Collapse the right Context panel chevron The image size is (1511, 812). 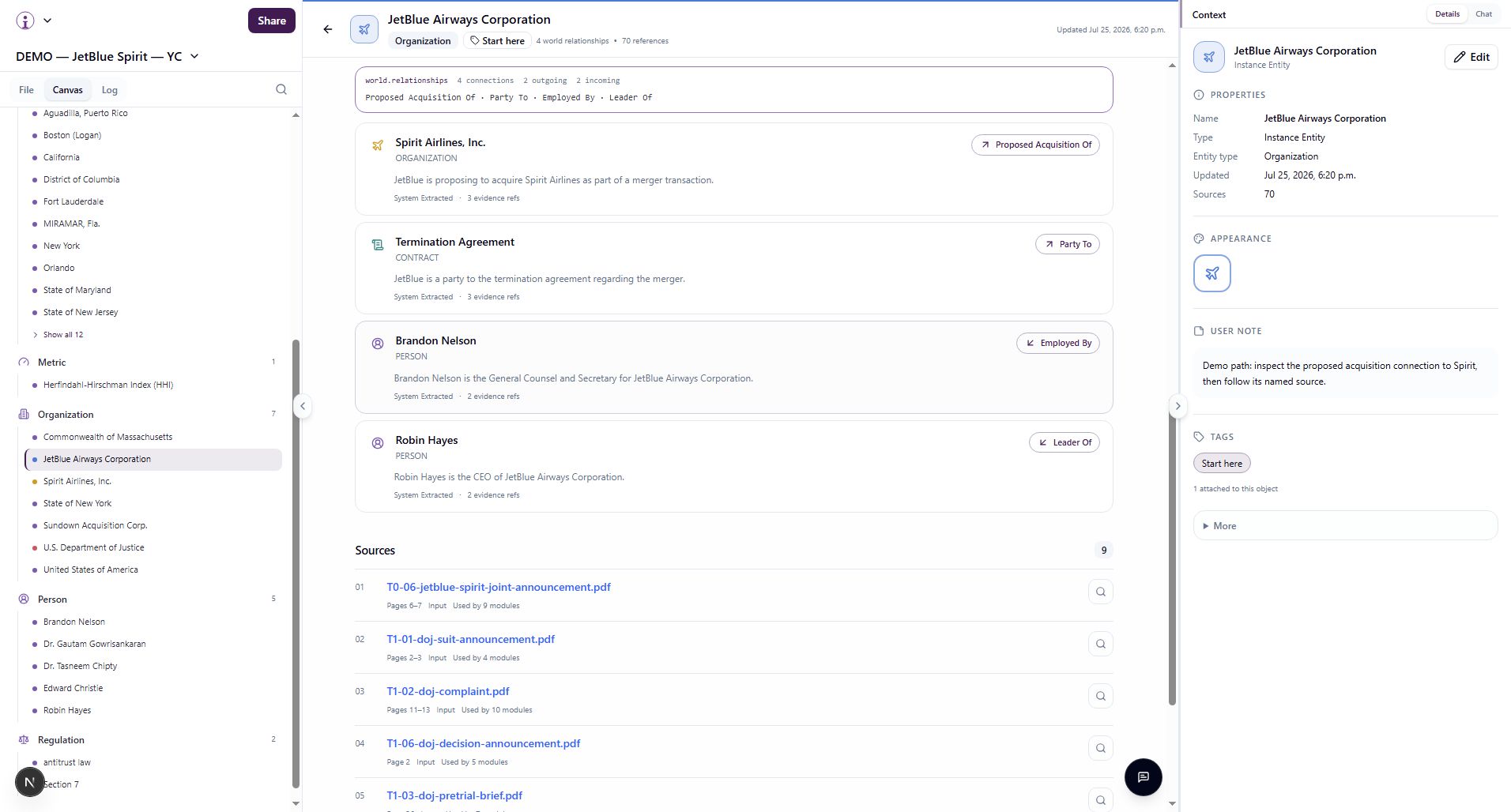pyautogui.click(x=1178, y=406)
